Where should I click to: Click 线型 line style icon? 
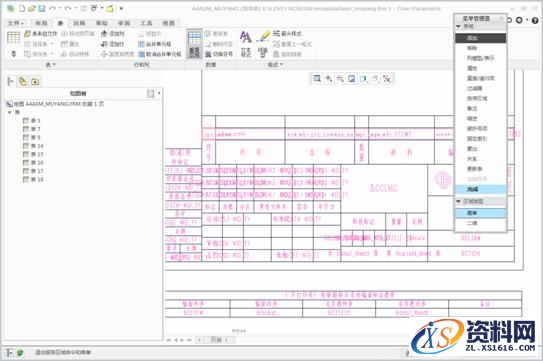(x=263, y=44)
